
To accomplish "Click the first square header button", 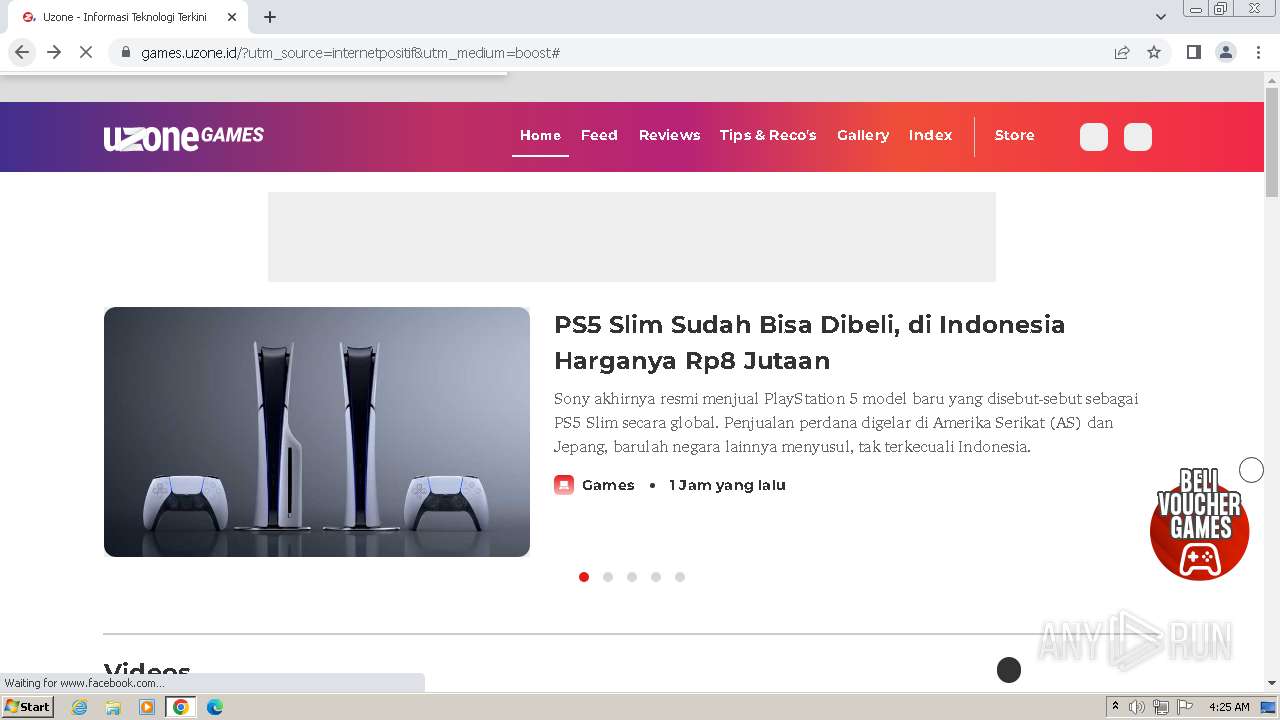I will pos(1094,137).
